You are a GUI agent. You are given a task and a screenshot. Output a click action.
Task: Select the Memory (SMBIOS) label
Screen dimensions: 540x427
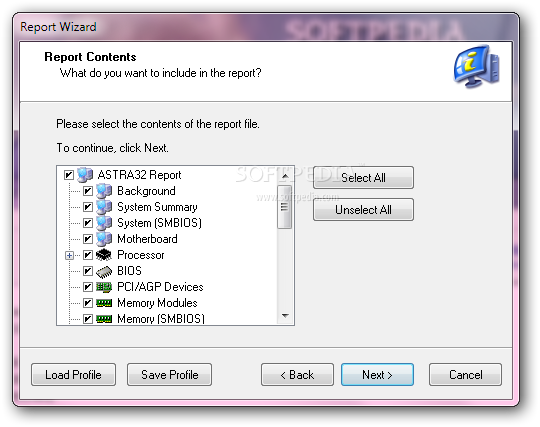pyautogui.click(x=161, y=319)
